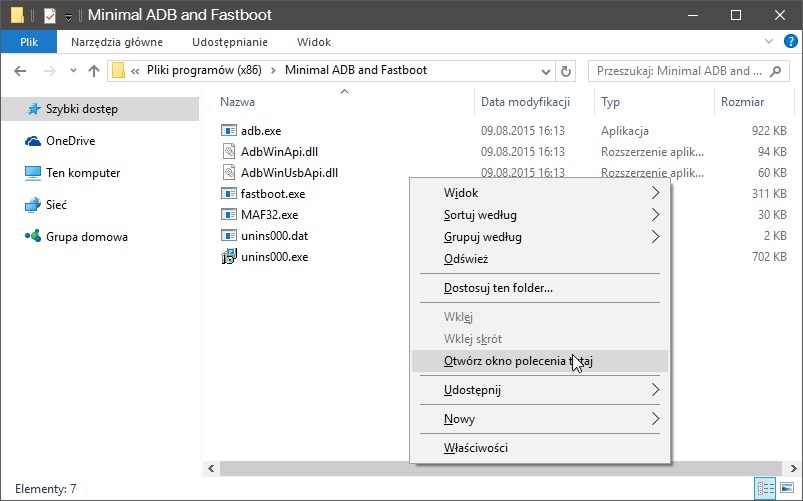Click the Wklej context menu entry
The height and width of the screenshot is (501, 803).
coord(540,317)
